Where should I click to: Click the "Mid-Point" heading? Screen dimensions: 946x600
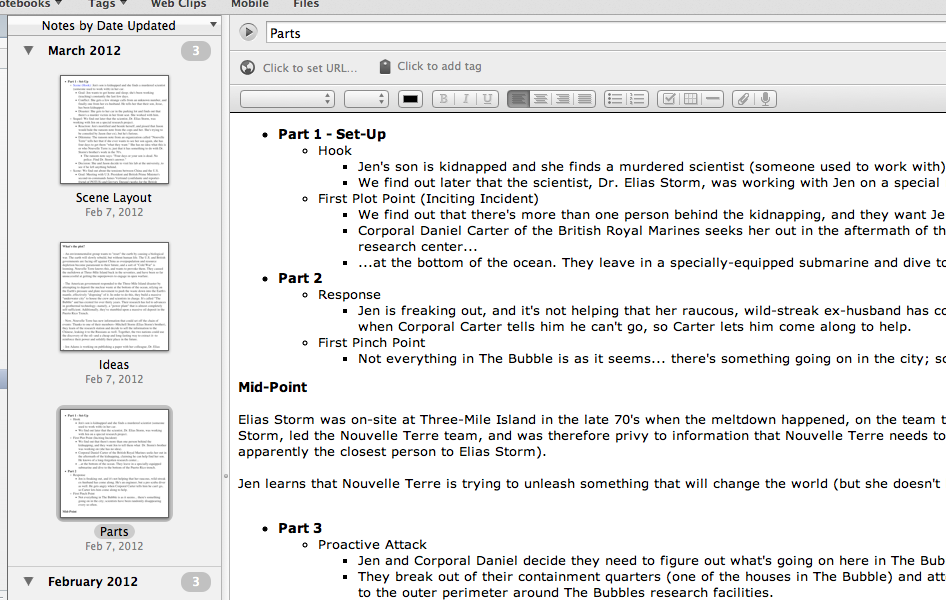tap(273, 387)
